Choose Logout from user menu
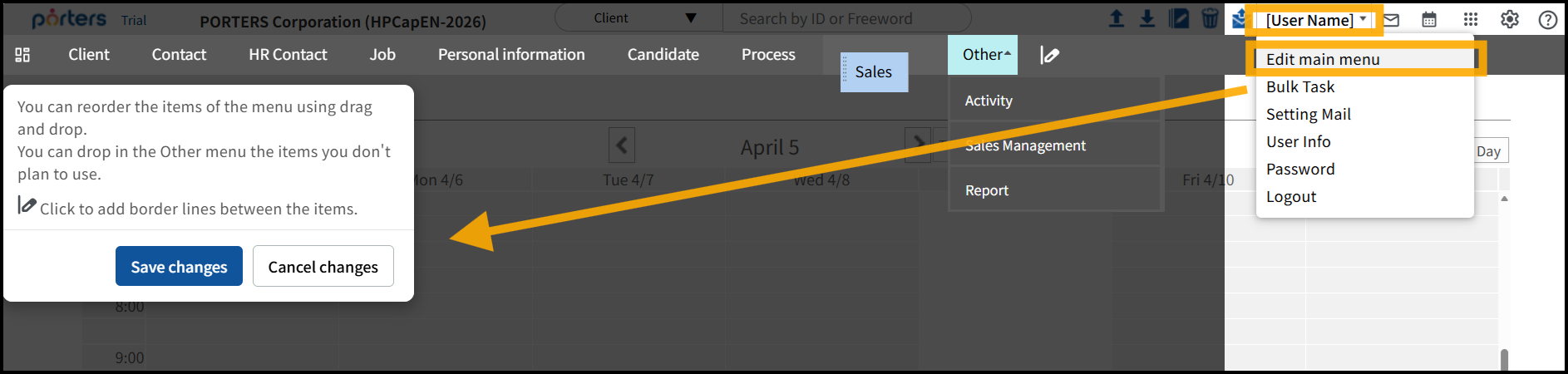Image resolution: width=1568 pixels, height=374 pixels. (x=1290, y=197)
